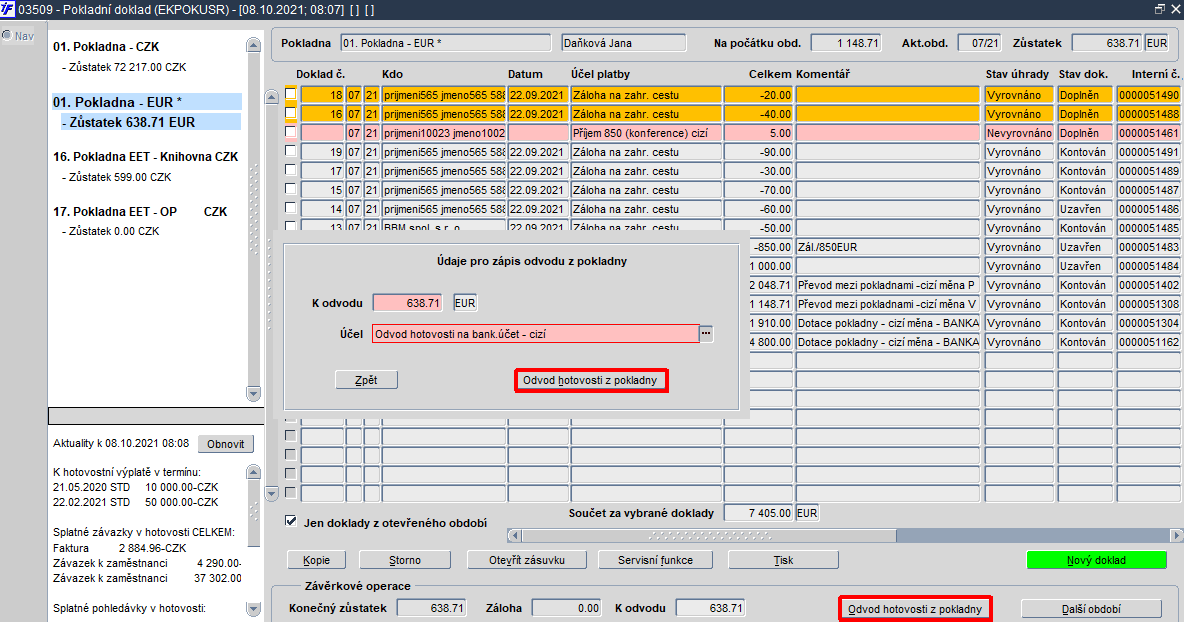Select the Nav radio button
The image size is (1184, 622).
click(7, 35)
